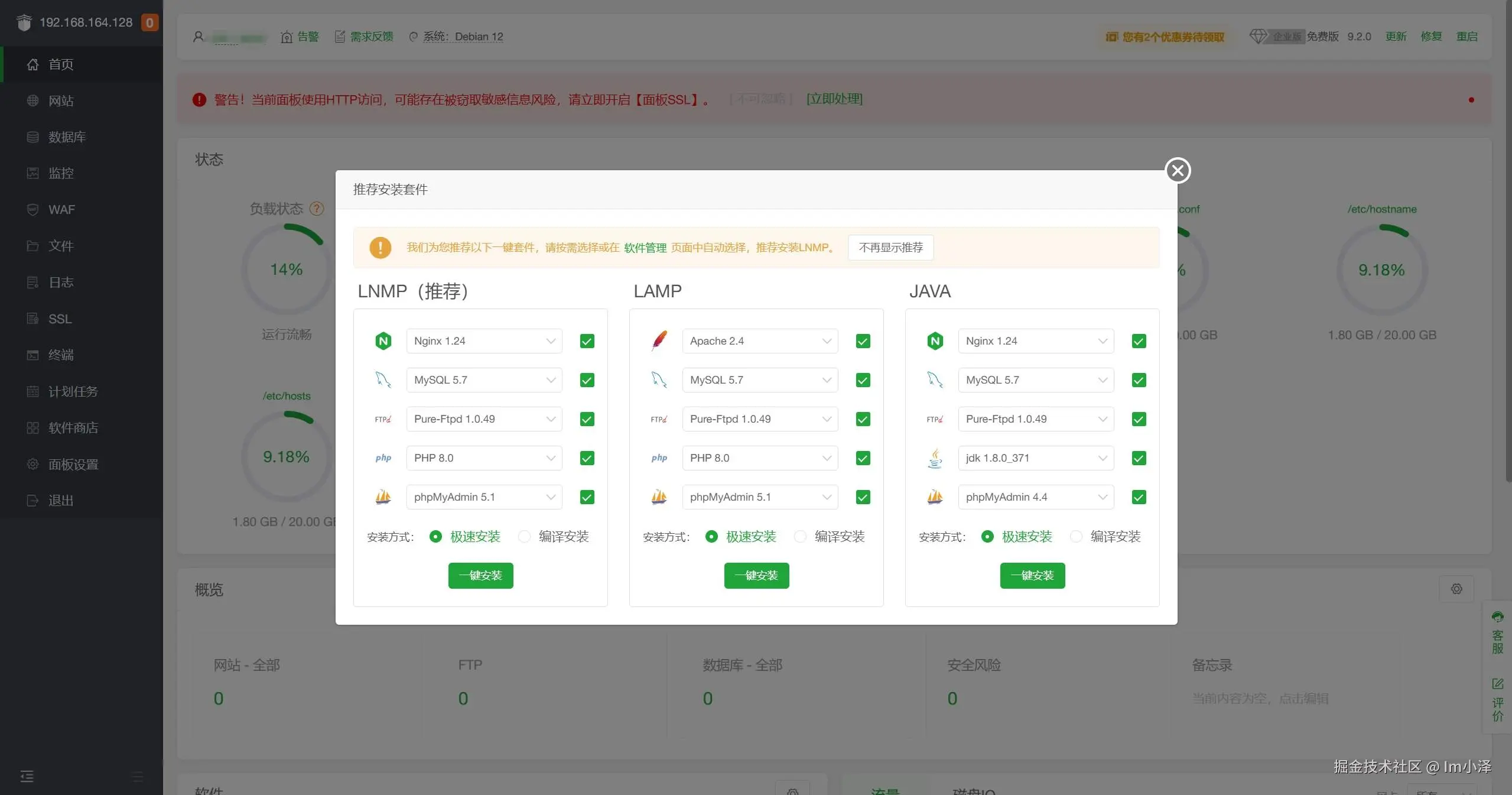Image resolution: width=1512 pixels, height=795 pixels.
Task: Click LNMP one-click install button
Action: (480, 575)
